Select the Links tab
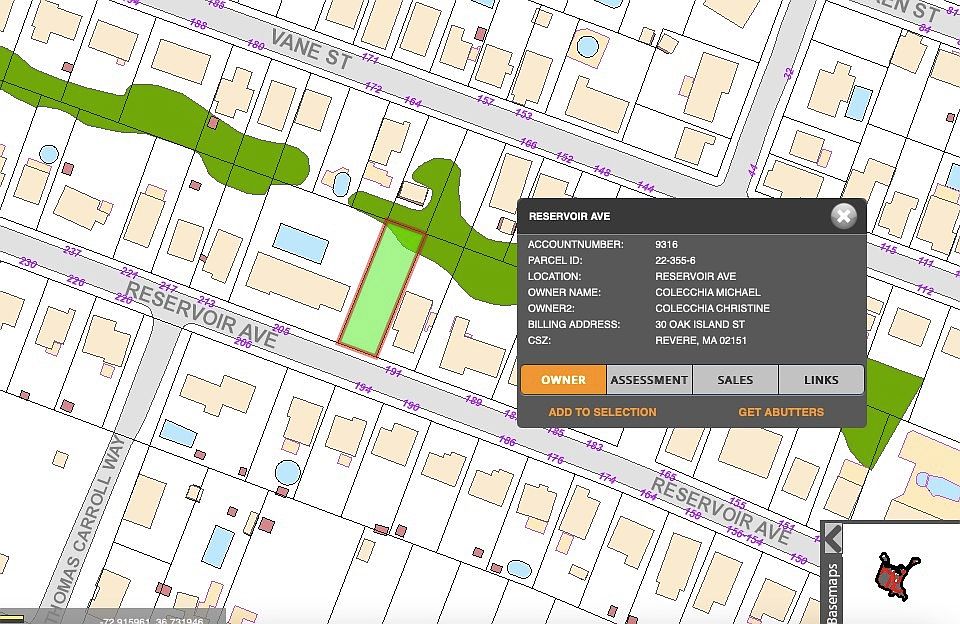The image size is (960, 624). [x=821, y=380]
